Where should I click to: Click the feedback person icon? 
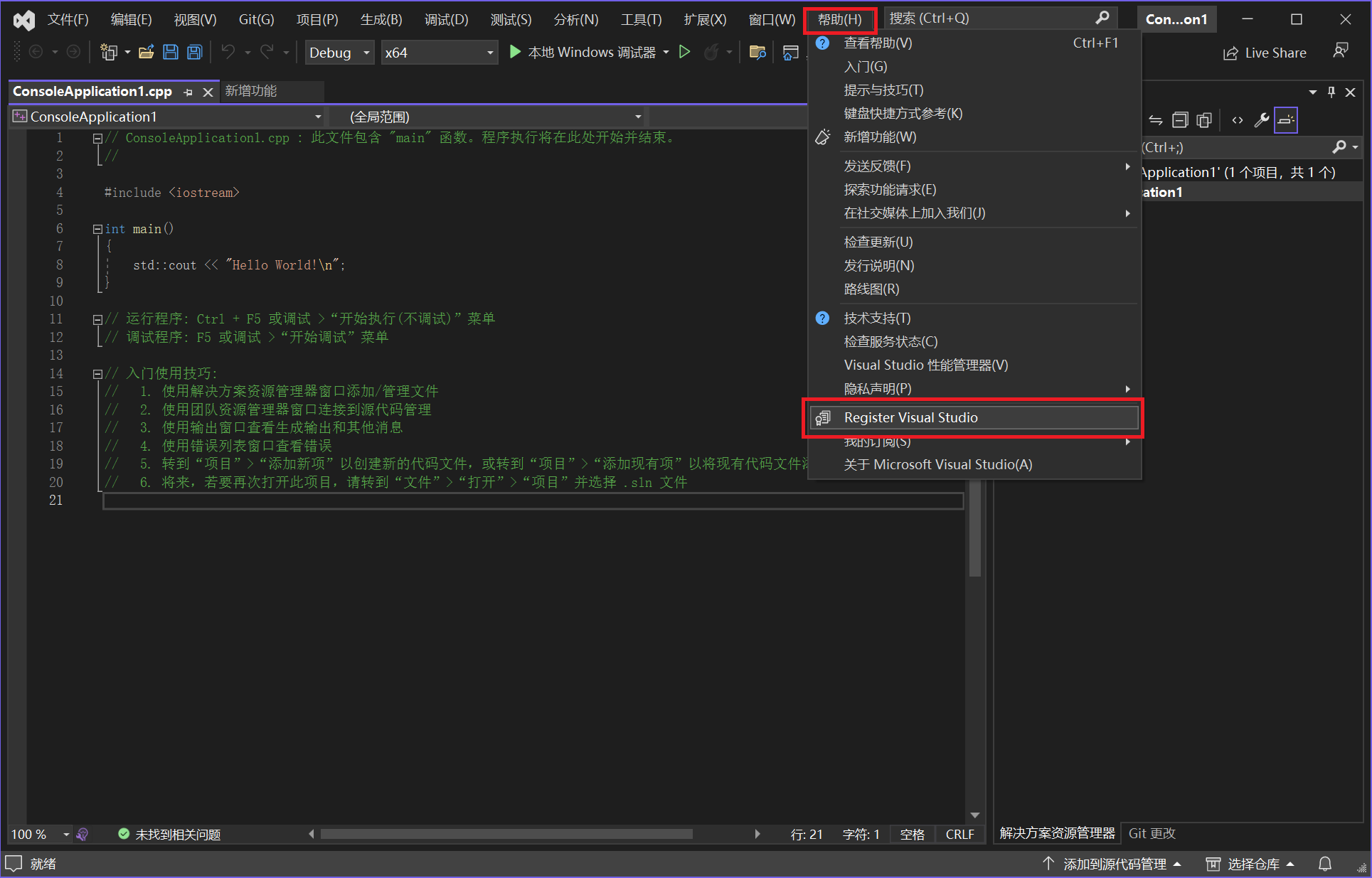[x=1341, y=51]
